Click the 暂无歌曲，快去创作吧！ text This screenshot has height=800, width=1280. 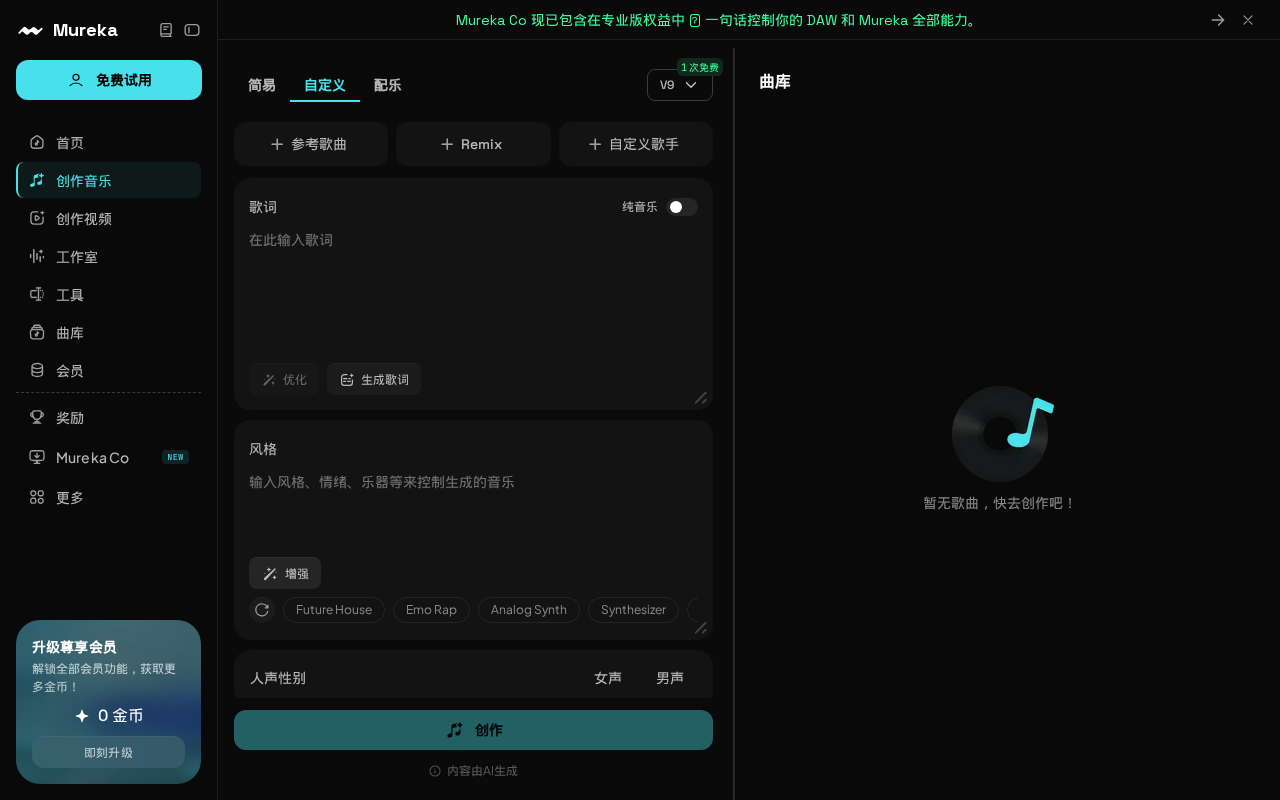[x=1000, y=503]
